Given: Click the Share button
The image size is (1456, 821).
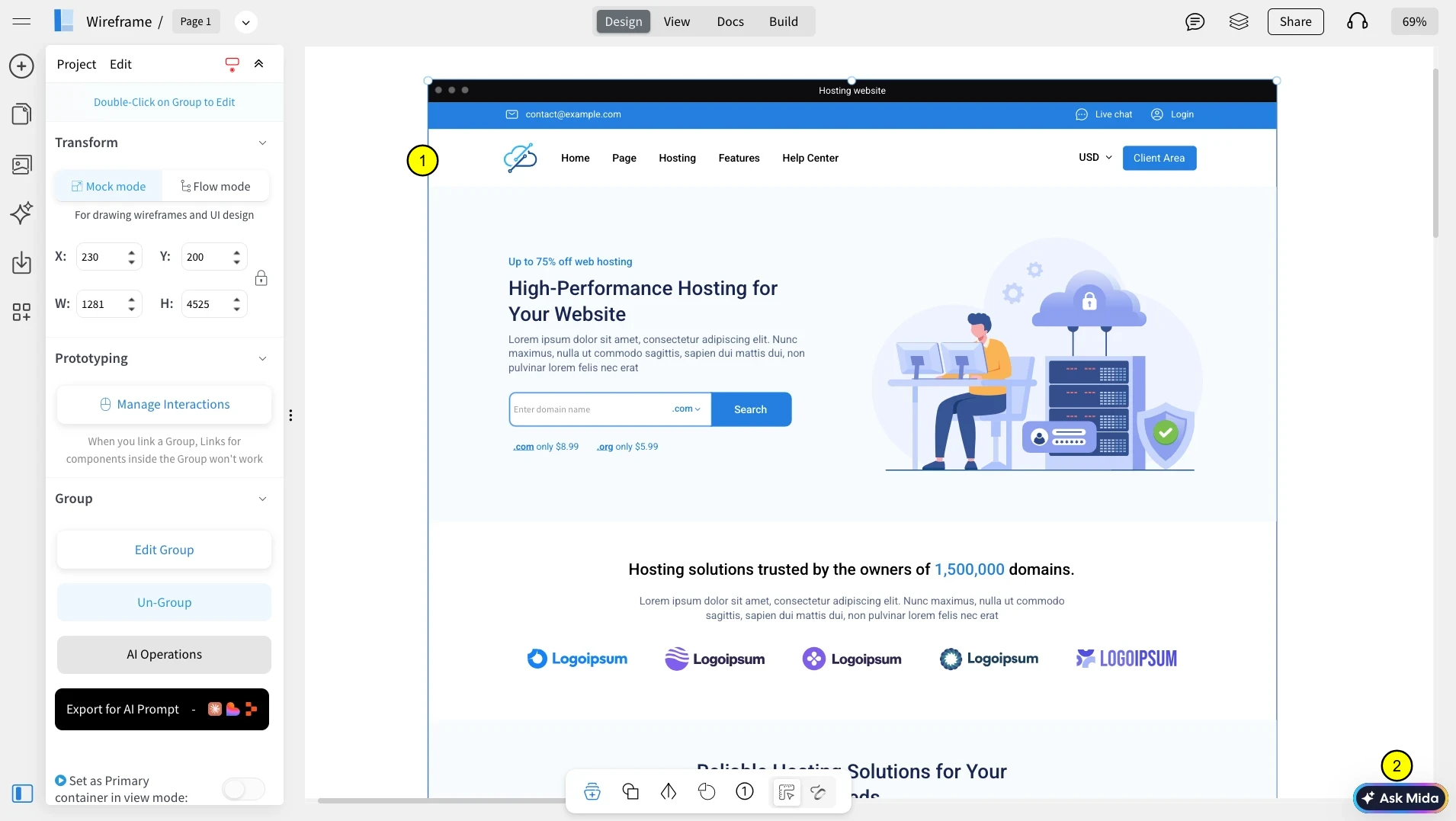Looking at the screenshot, I should (x=1295, y=21).
